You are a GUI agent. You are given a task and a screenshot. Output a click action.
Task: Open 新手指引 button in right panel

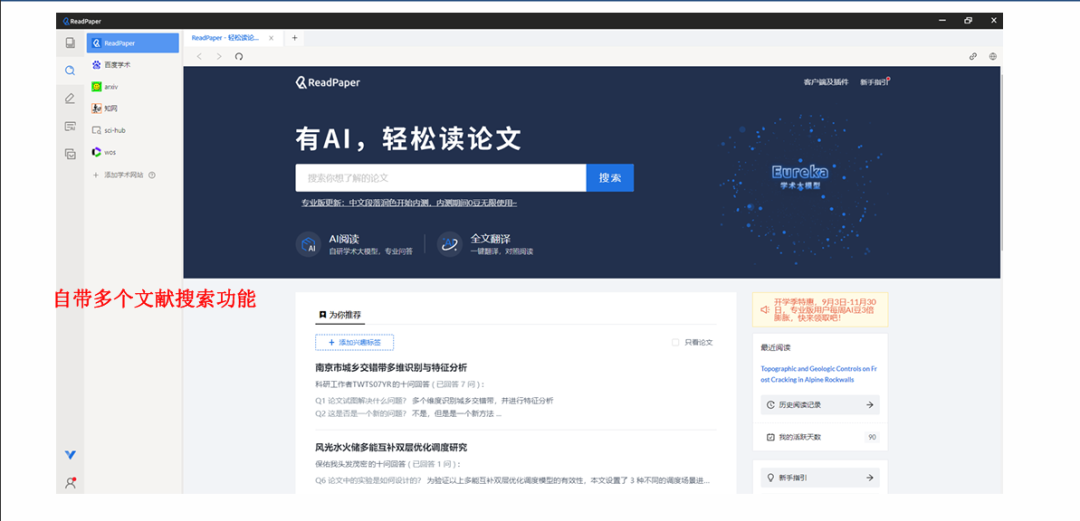pos(820,478)
